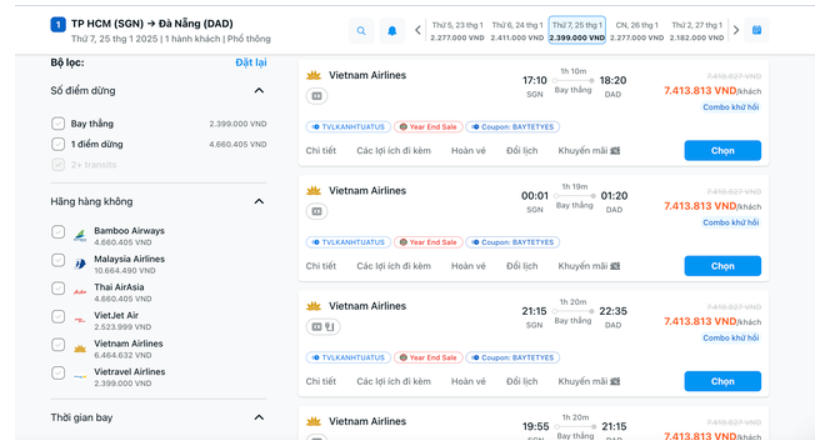Collapse the Thời gian bay section
Screen dimensions: 830x440
(259, 417)
